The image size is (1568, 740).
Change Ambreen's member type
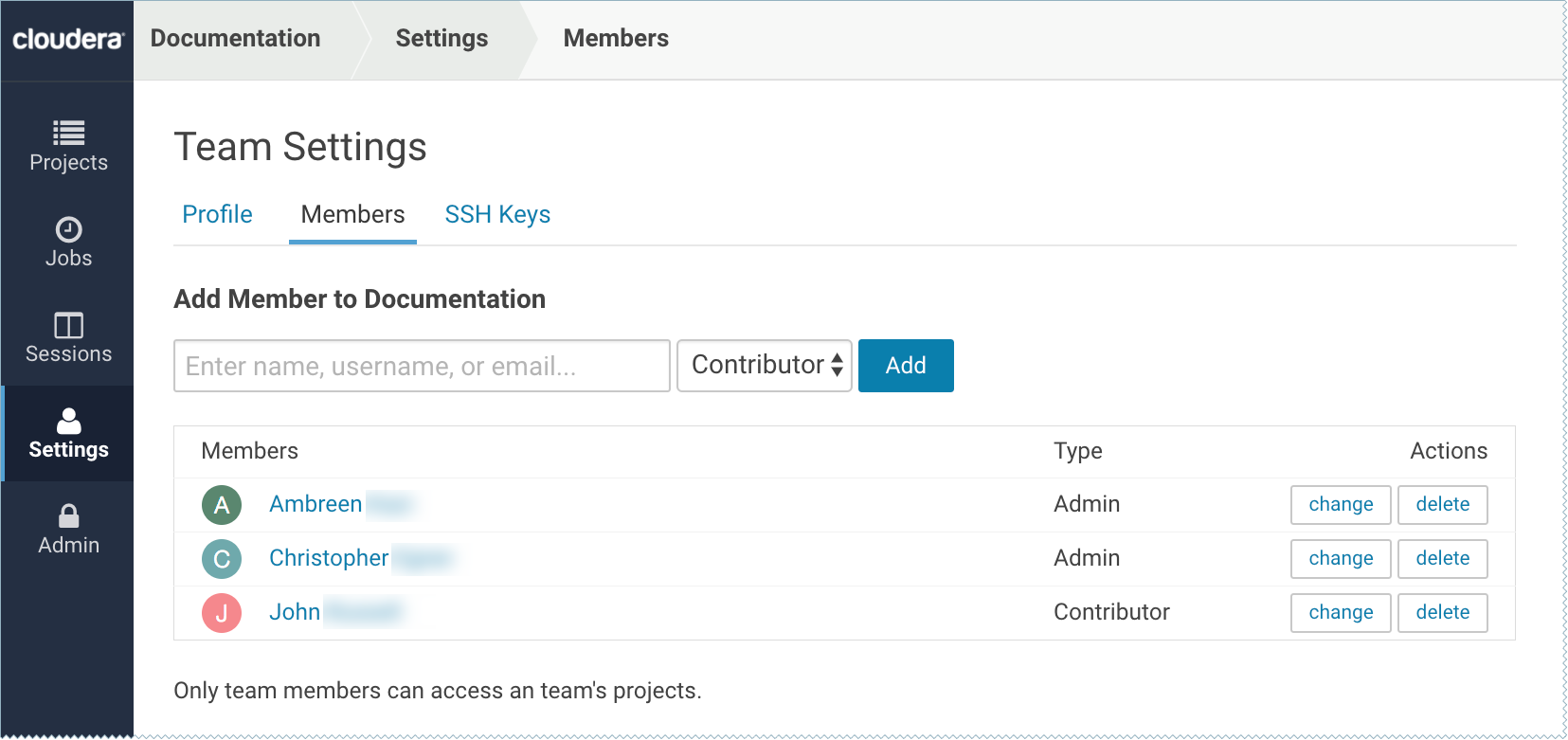pos(1340,505)
